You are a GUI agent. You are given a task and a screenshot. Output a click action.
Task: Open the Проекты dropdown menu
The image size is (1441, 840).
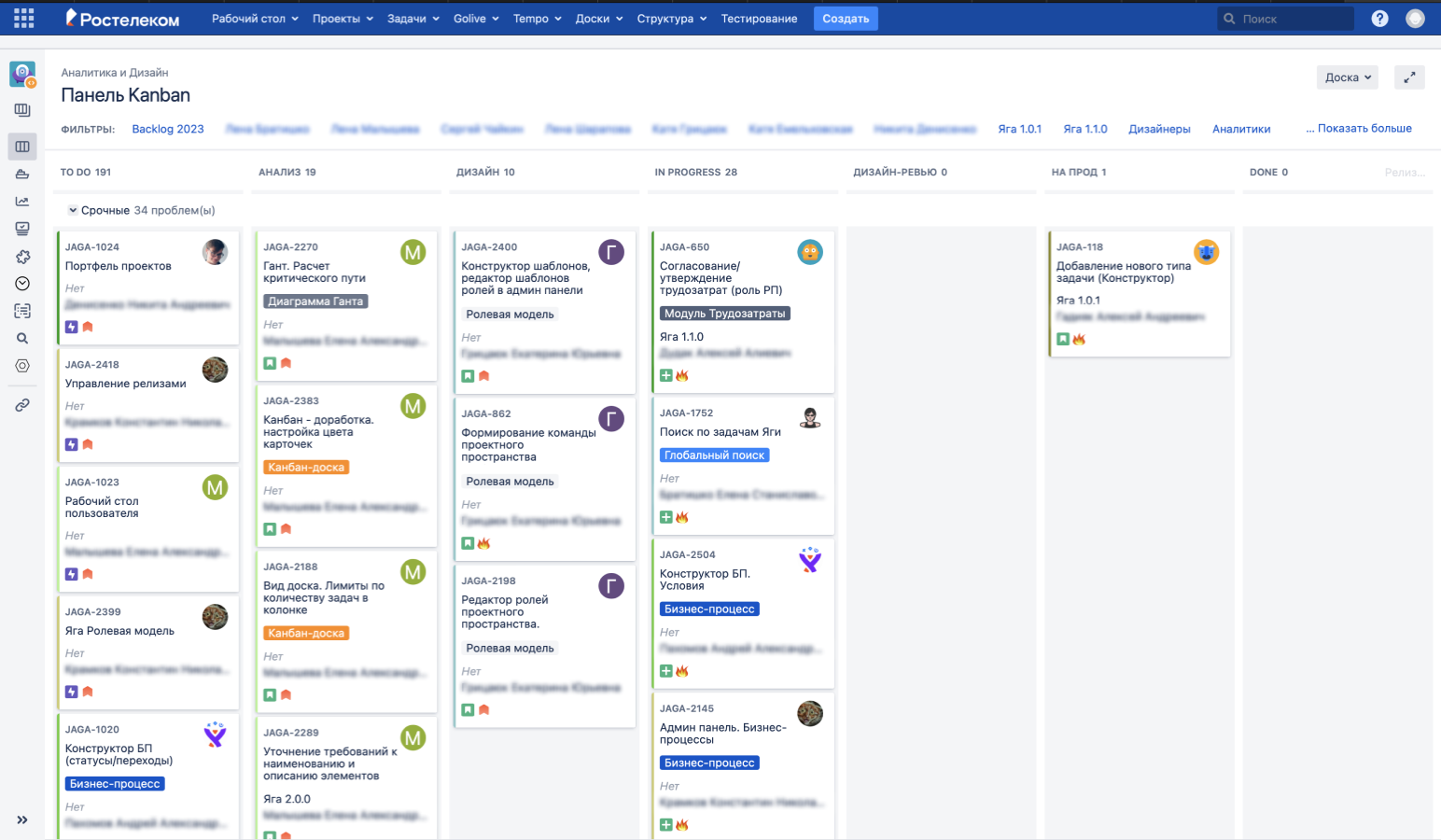pyautogui.click(x=343, y=19)
